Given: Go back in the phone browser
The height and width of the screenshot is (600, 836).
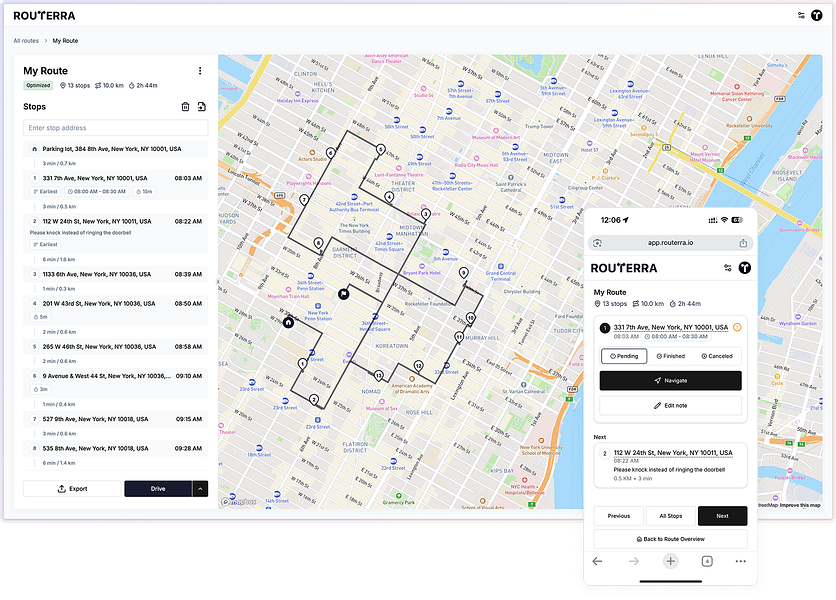Looking at the screenshot, I should pos(597,561).
